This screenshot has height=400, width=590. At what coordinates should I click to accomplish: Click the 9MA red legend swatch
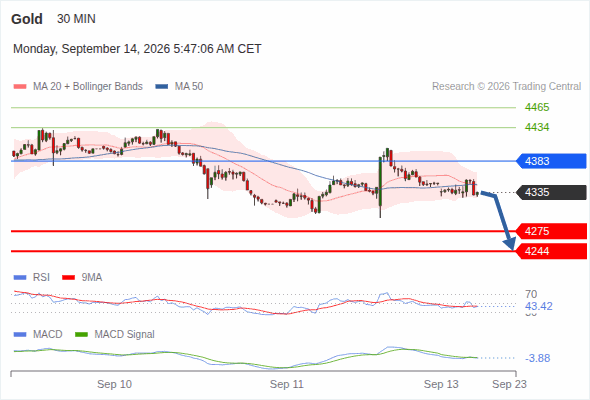coord(68,278)
